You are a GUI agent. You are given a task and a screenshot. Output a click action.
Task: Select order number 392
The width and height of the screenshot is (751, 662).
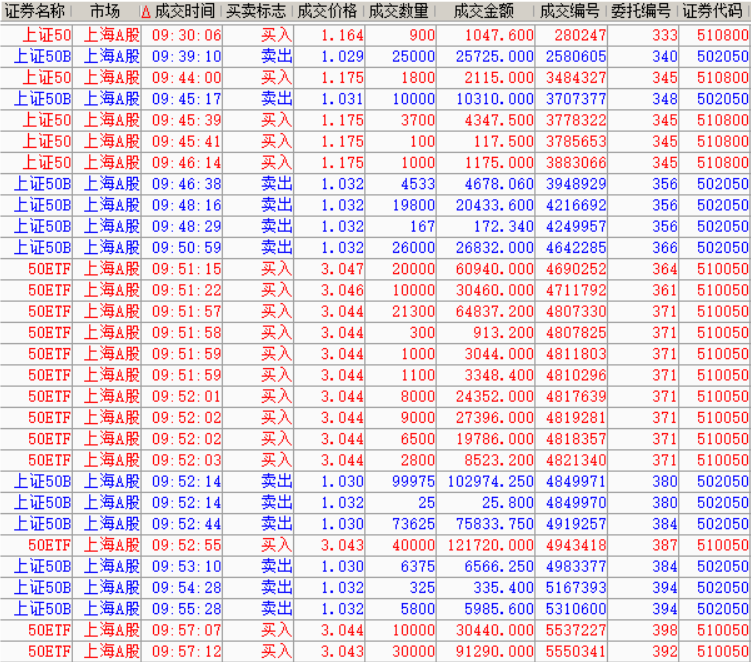(665, 651)
